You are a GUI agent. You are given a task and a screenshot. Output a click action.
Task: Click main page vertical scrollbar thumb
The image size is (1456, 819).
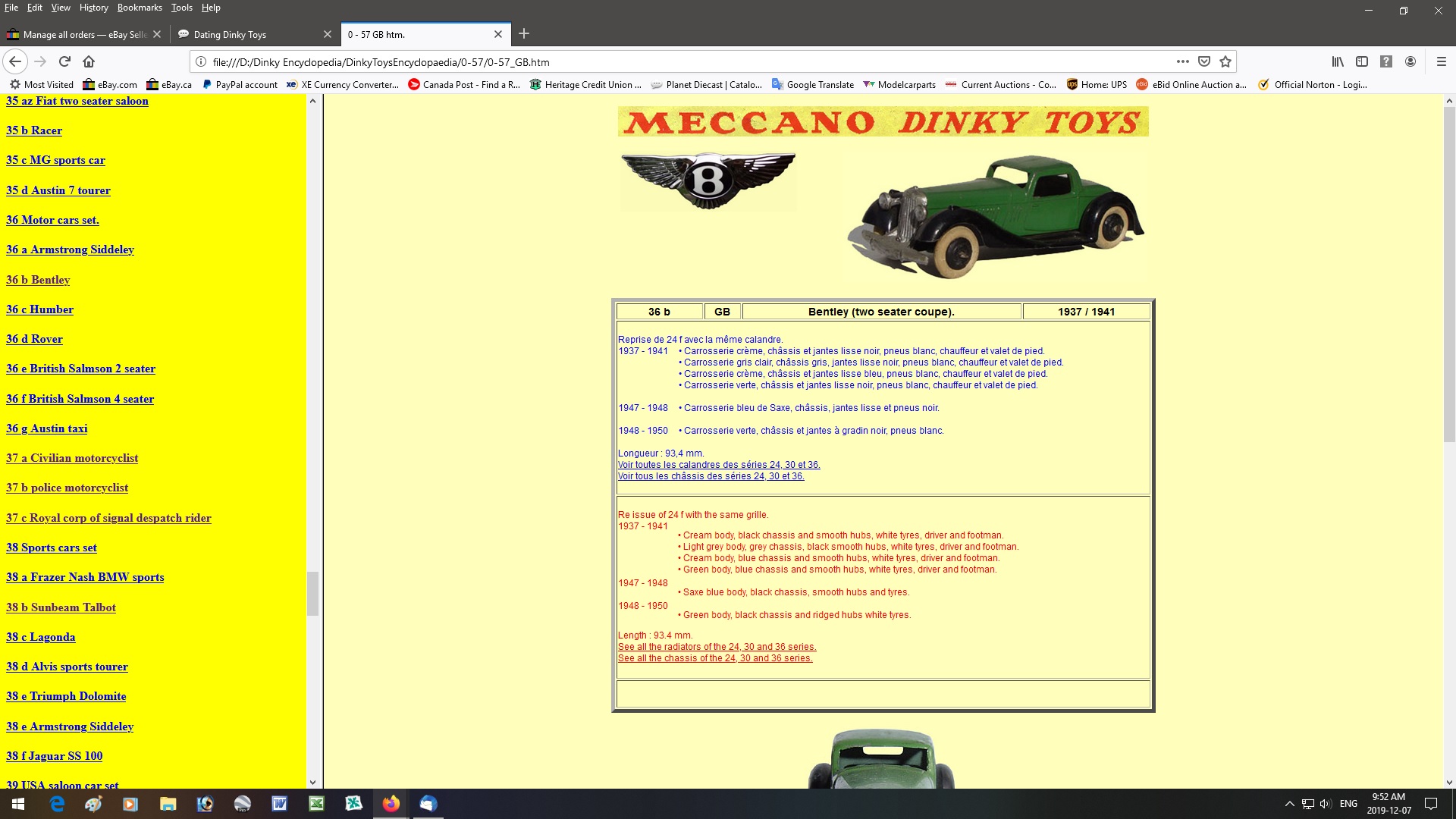[x=1449, y=273]
